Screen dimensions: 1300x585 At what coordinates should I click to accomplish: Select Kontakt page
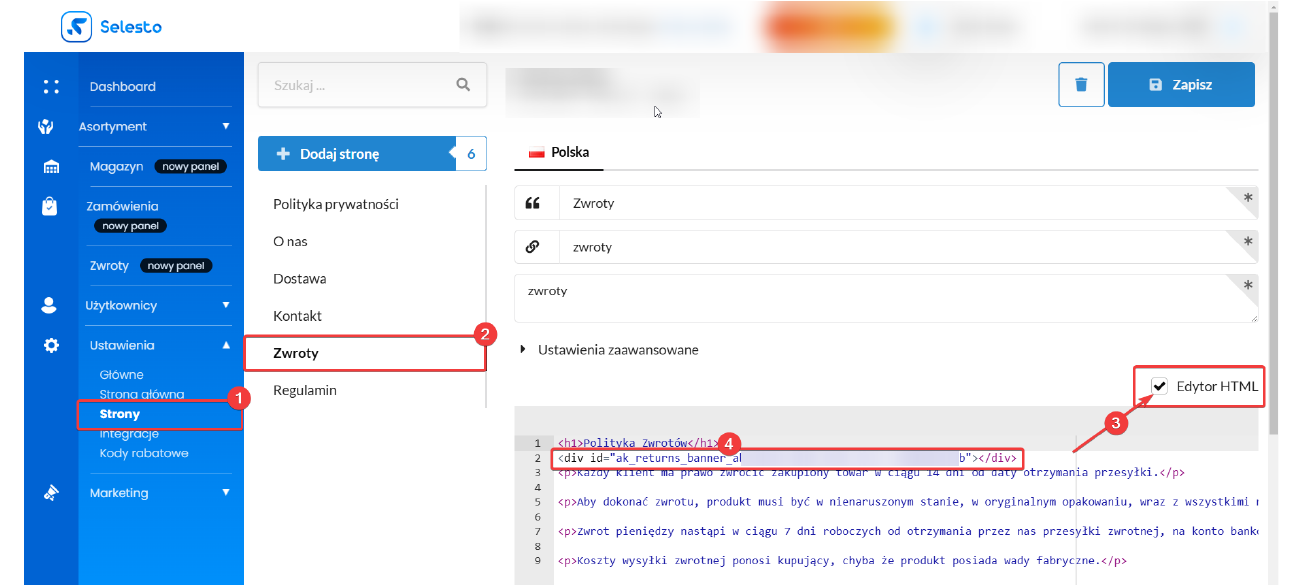pos(298,315)
